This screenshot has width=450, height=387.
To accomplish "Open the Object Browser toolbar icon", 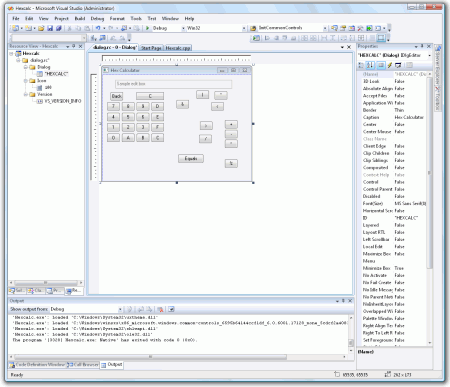I will (x=351, y=28).
